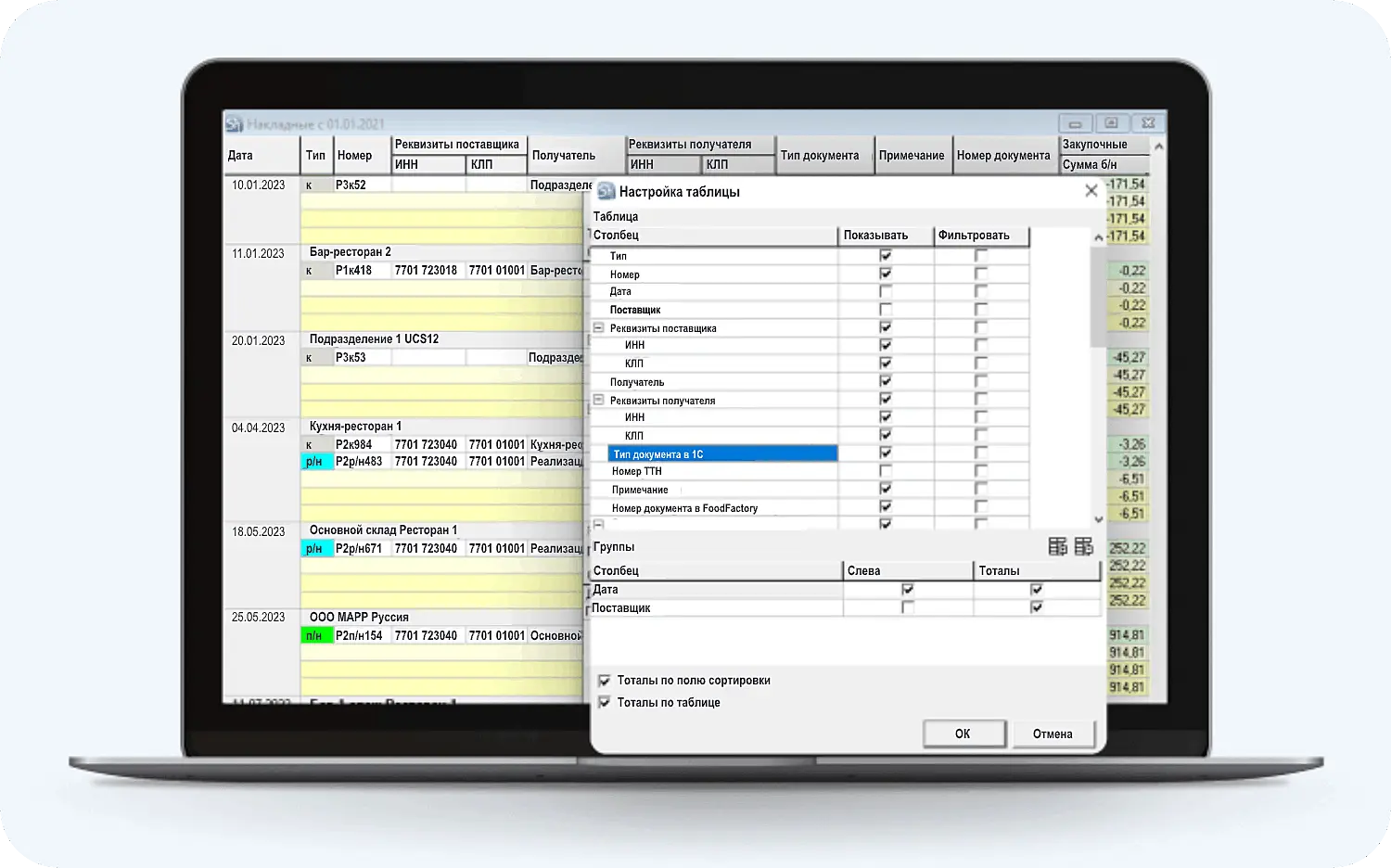Click the left group-table icon beside Группы
Image resolution: width=1391 pixels, height=868 pixels.
click(1057, 546)
